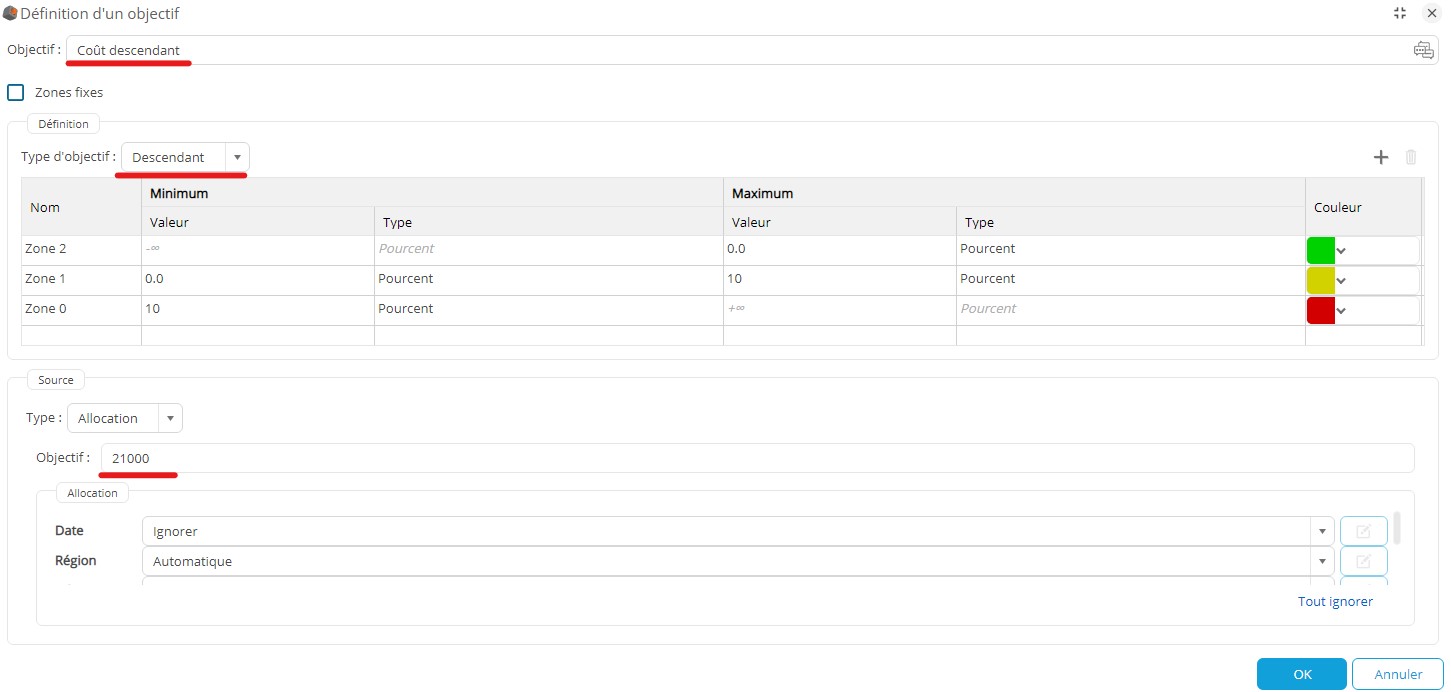This screenshot has width=1451, height=692.
Task: Open the translation icon in Objectif field
Action: pos(1423,51)
